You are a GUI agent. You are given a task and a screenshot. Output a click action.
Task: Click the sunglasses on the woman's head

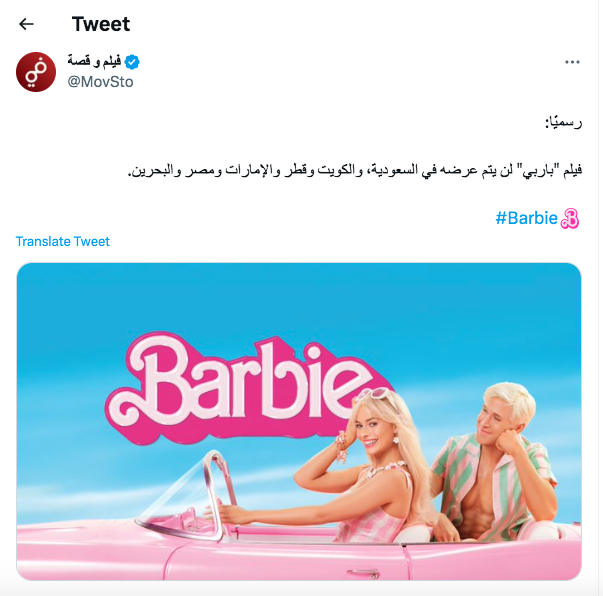click(x=374, y=395)
